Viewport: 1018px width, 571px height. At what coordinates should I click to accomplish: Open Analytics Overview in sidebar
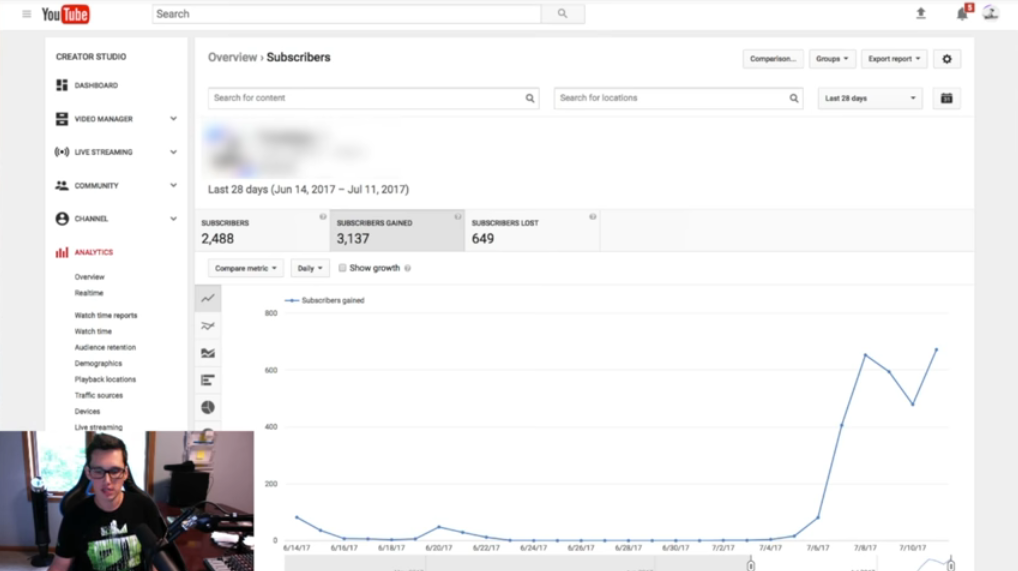coord(89,277)
